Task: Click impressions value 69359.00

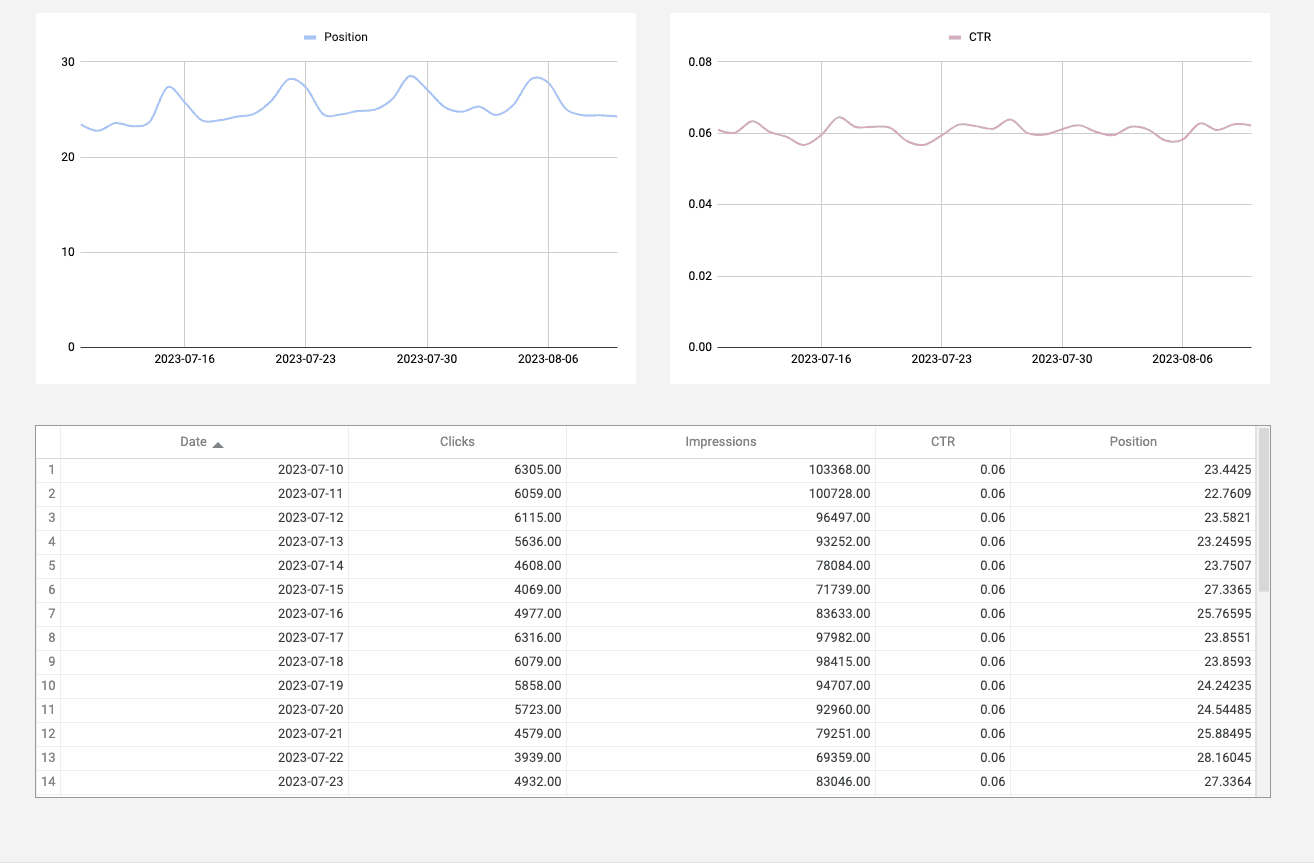Action: pyautogui.click(x=843, y=757)
